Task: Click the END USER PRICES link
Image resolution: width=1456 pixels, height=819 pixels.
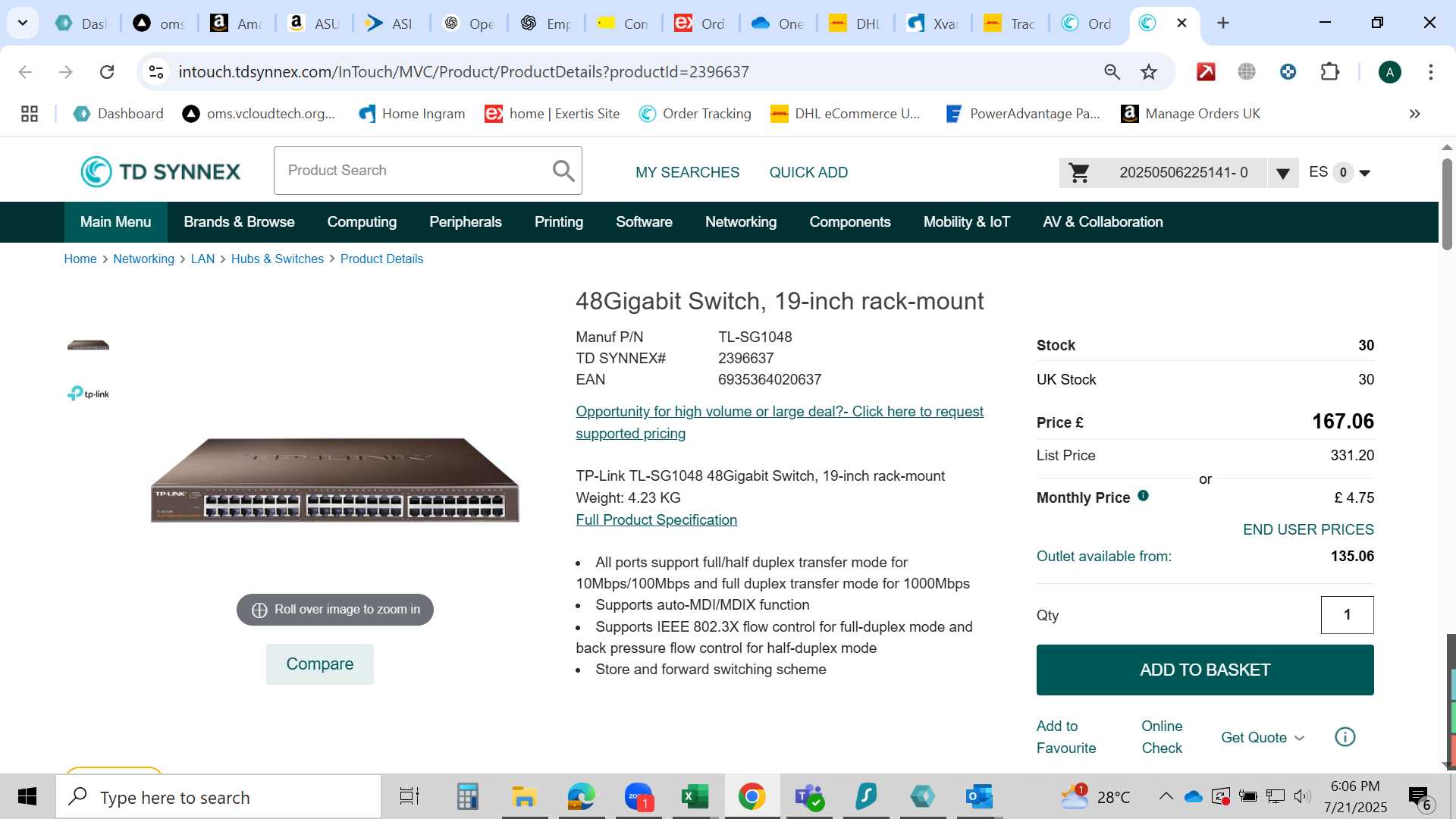Action: coord(1308,529)
